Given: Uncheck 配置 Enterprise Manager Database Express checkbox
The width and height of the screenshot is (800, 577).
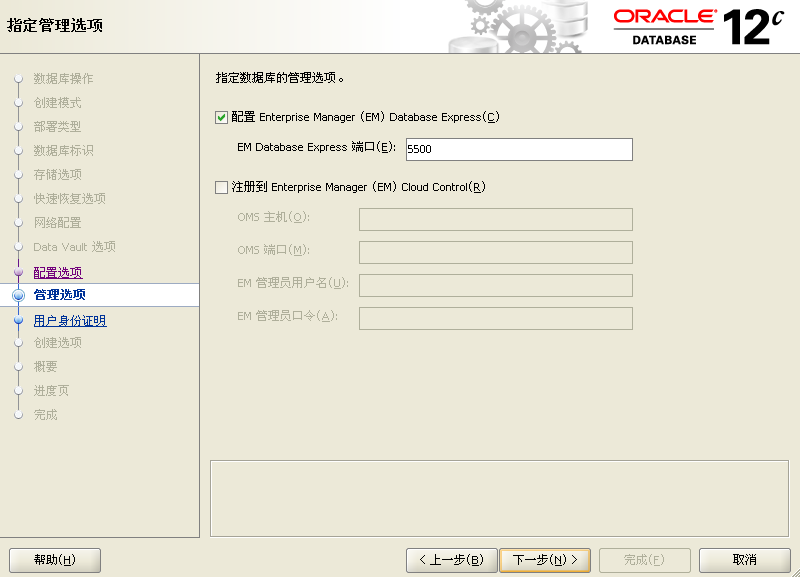Looking at the screenshot, I should (221, 118).
